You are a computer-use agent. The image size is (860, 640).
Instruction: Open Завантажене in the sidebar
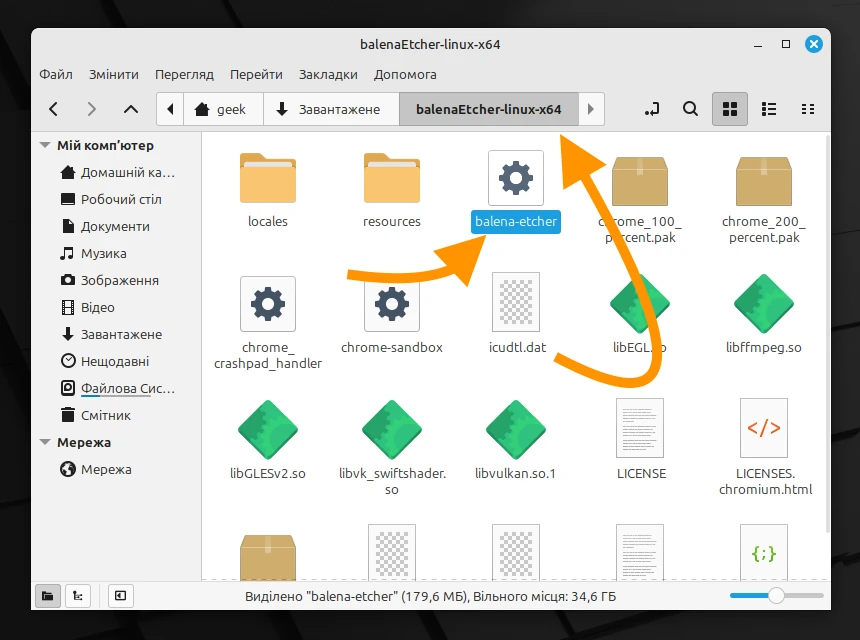pos(111,334)
